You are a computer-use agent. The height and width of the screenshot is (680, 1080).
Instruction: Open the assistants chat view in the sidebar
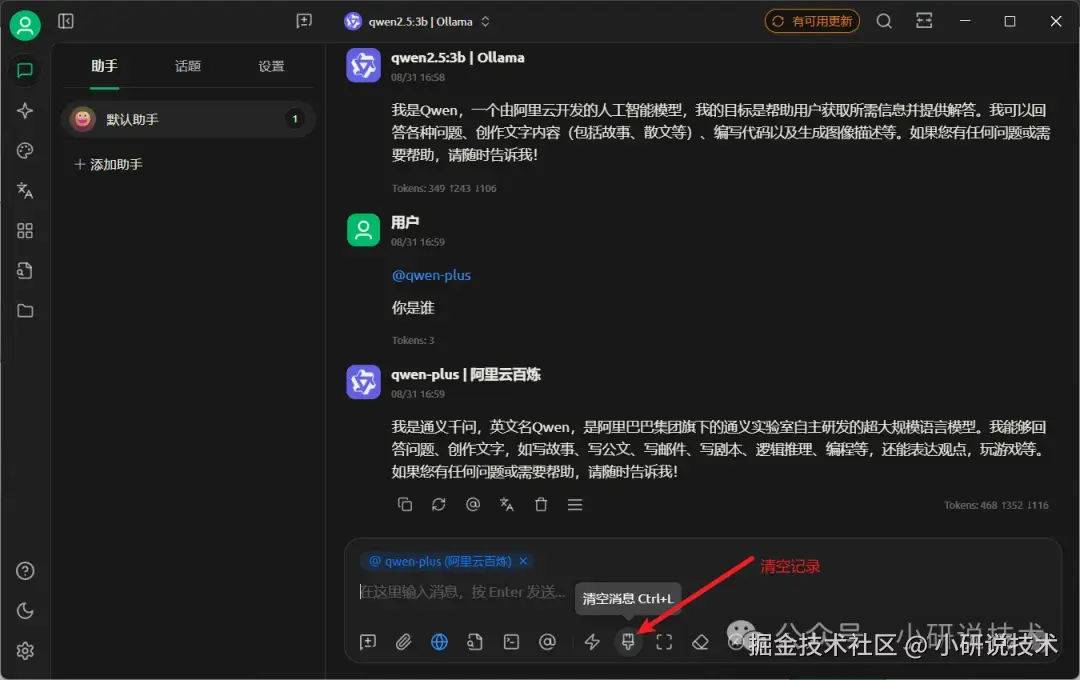click(x=25, y=70)
